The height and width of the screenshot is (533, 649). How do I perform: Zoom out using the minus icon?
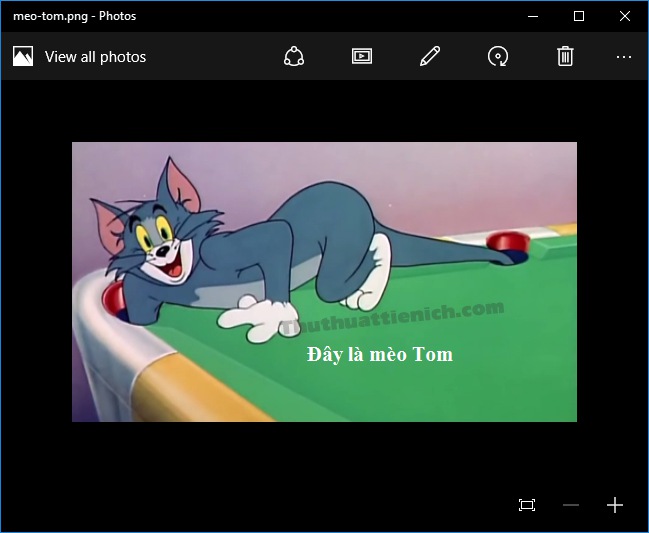point(571,505)
